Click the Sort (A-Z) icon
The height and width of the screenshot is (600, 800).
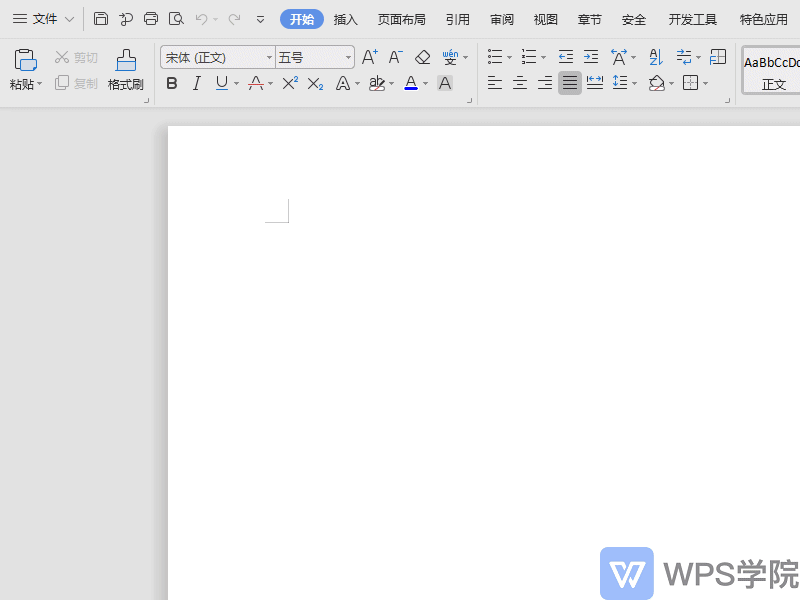656,57
